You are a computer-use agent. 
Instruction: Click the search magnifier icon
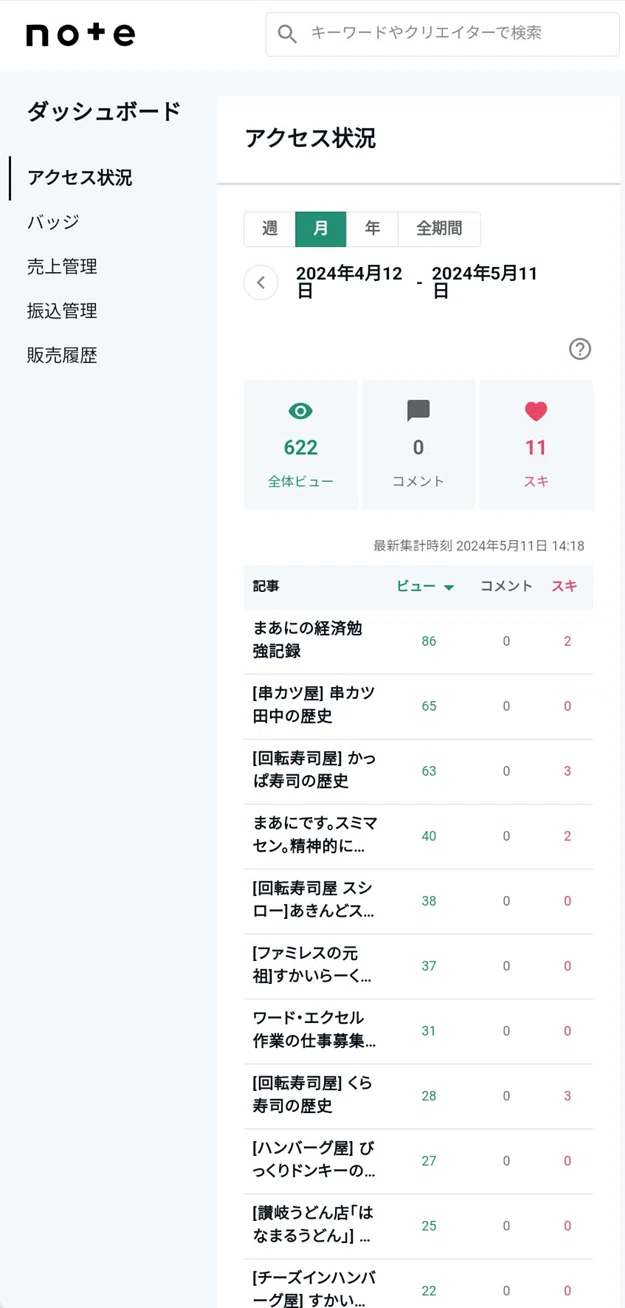288,34
